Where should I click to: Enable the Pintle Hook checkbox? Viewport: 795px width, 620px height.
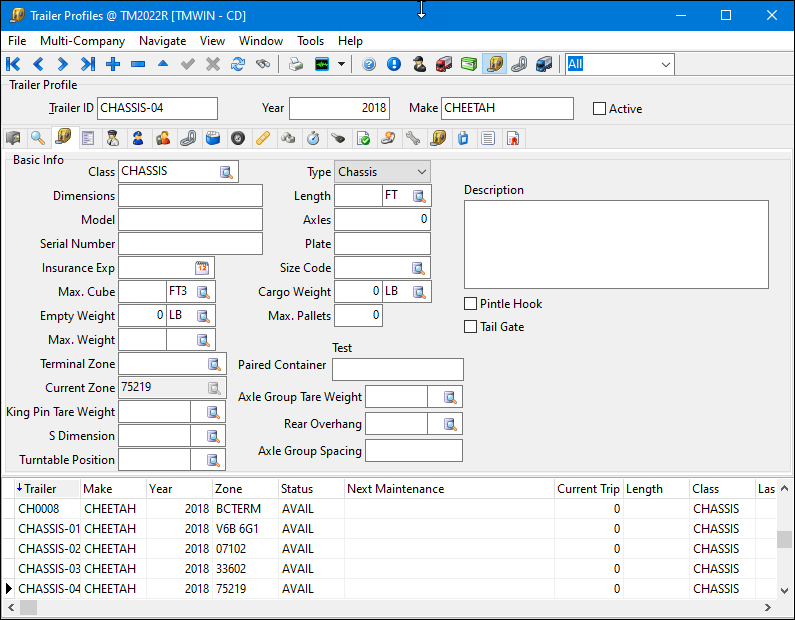[471, 304]
